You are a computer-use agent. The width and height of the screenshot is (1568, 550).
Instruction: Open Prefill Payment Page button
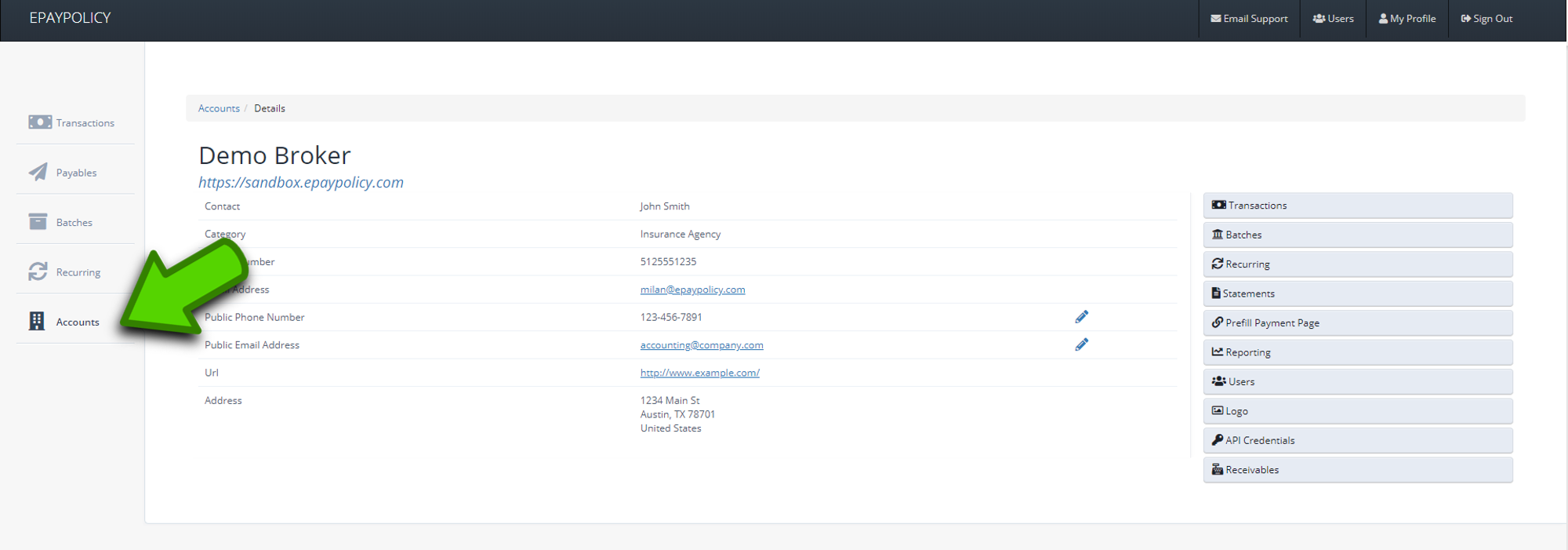click(1358, 322)
